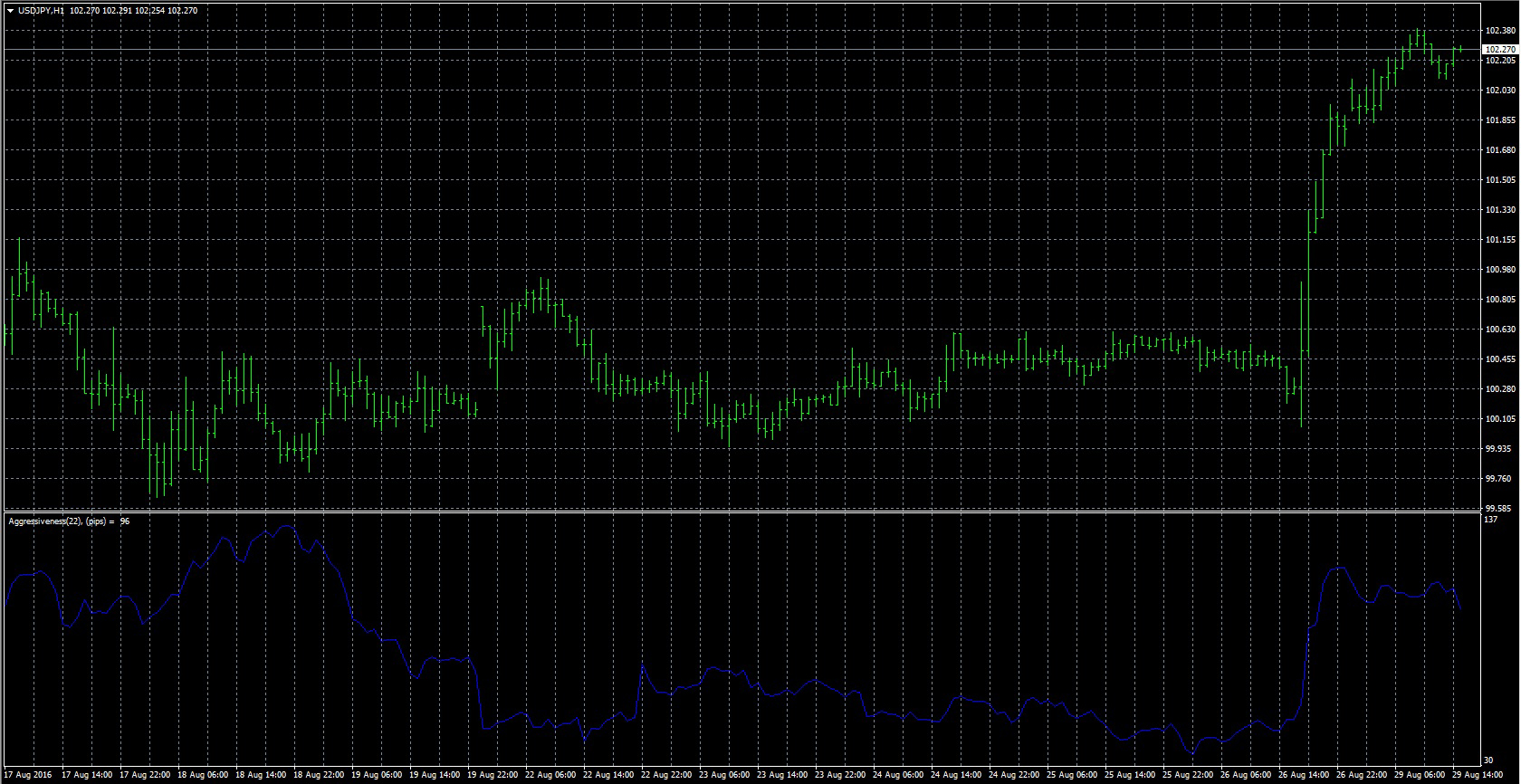
Task: Click the 23 Aug 06:00 time label
Action: 724,776
